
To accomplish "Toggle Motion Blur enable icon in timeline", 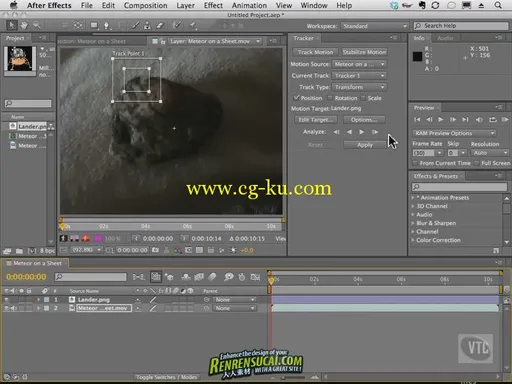I will (x=212, y=277).
